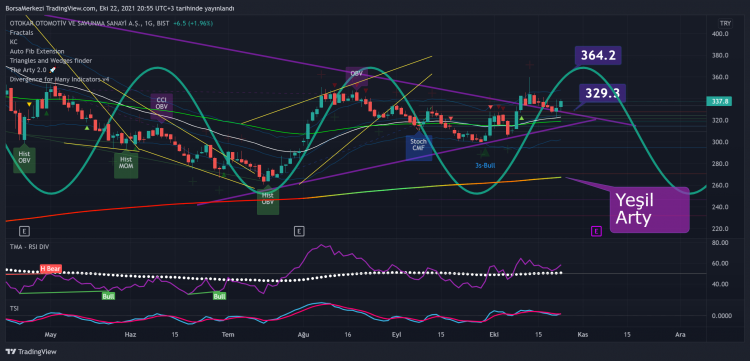Image resolution: width=750 pixels, height=361 pixels.
Task: Toggle Auto Fib Extension indicator legend
Action: [37, 51]
